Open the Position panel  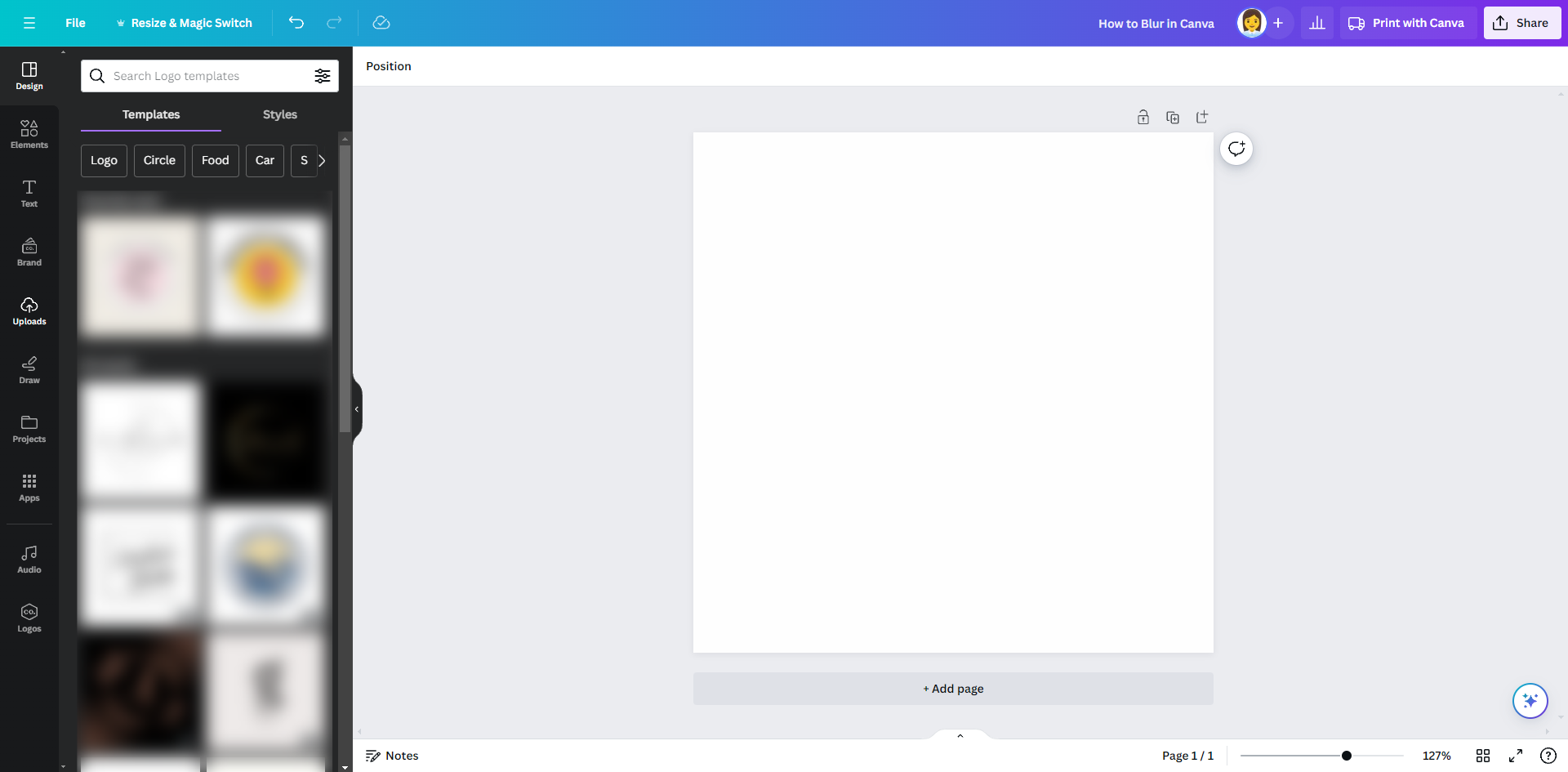[x=389, y=66]
